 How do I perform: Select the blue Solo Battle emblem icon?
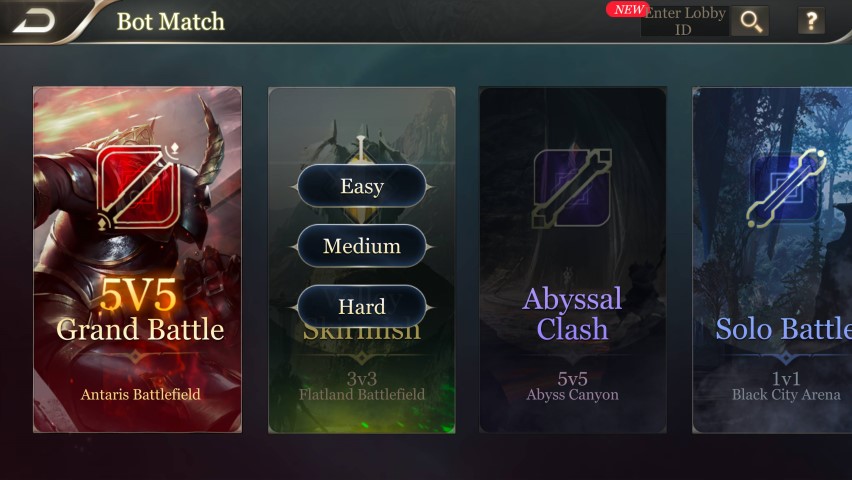[x=786, y=188]
